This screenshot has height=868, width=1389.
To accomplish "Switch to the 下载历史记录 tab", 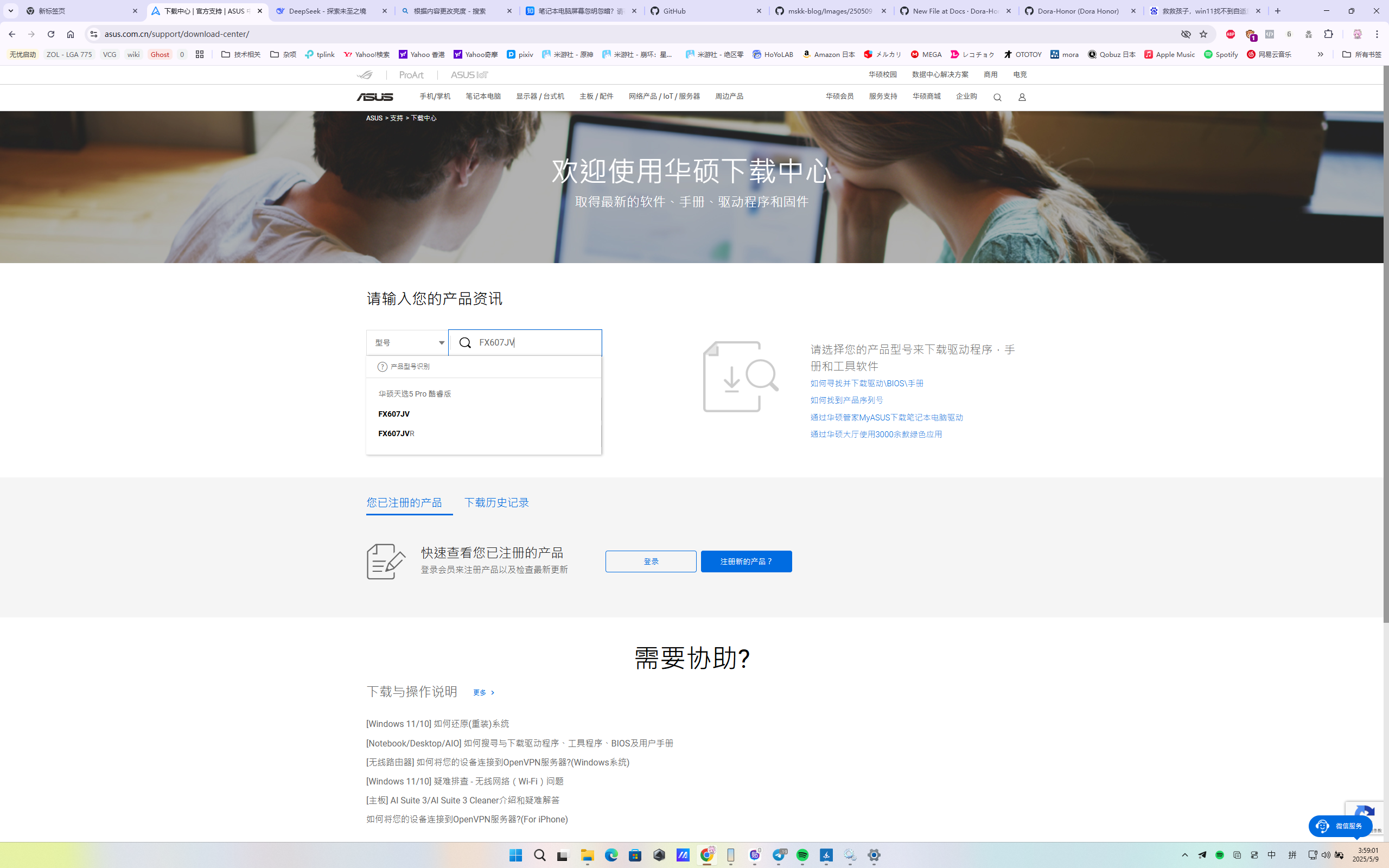I will [496, 502].
